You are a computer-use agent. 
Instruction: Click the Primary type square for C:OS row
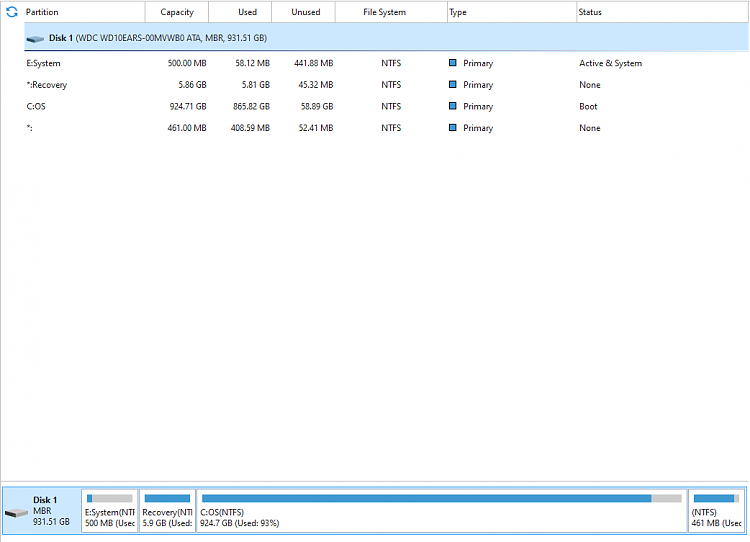tap(453, 106)
